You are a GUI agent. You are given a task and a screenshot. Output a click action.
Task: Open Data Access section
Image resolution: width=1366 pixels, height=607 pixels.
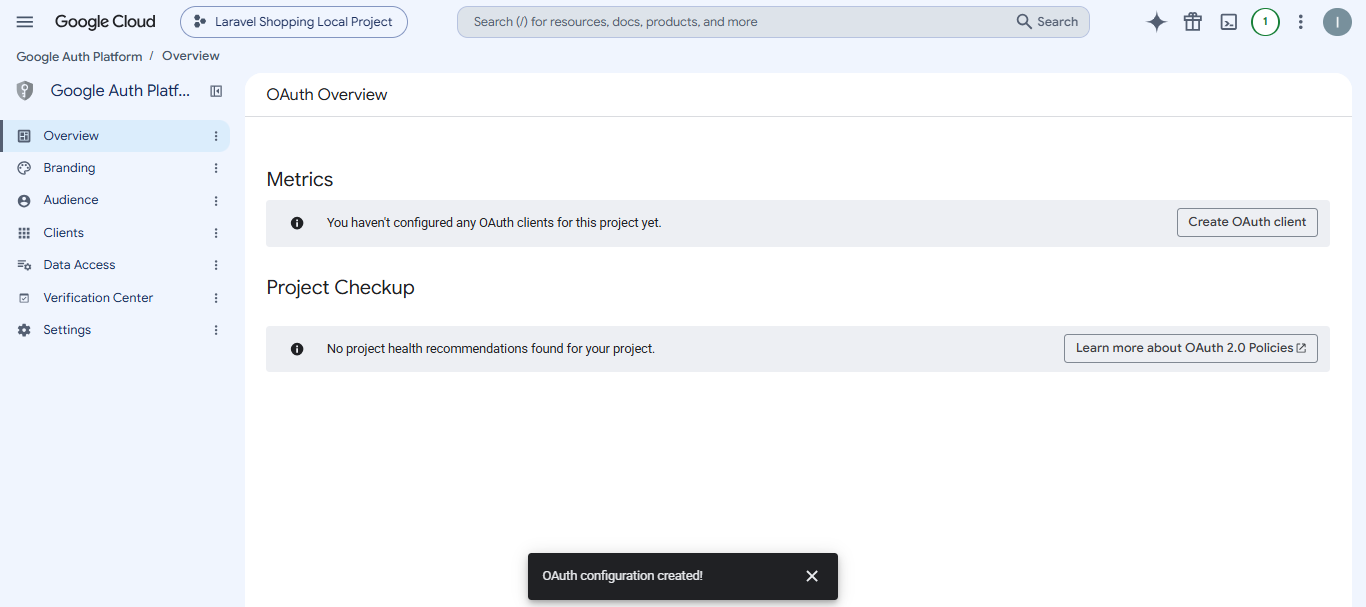(x=115, y=265)
